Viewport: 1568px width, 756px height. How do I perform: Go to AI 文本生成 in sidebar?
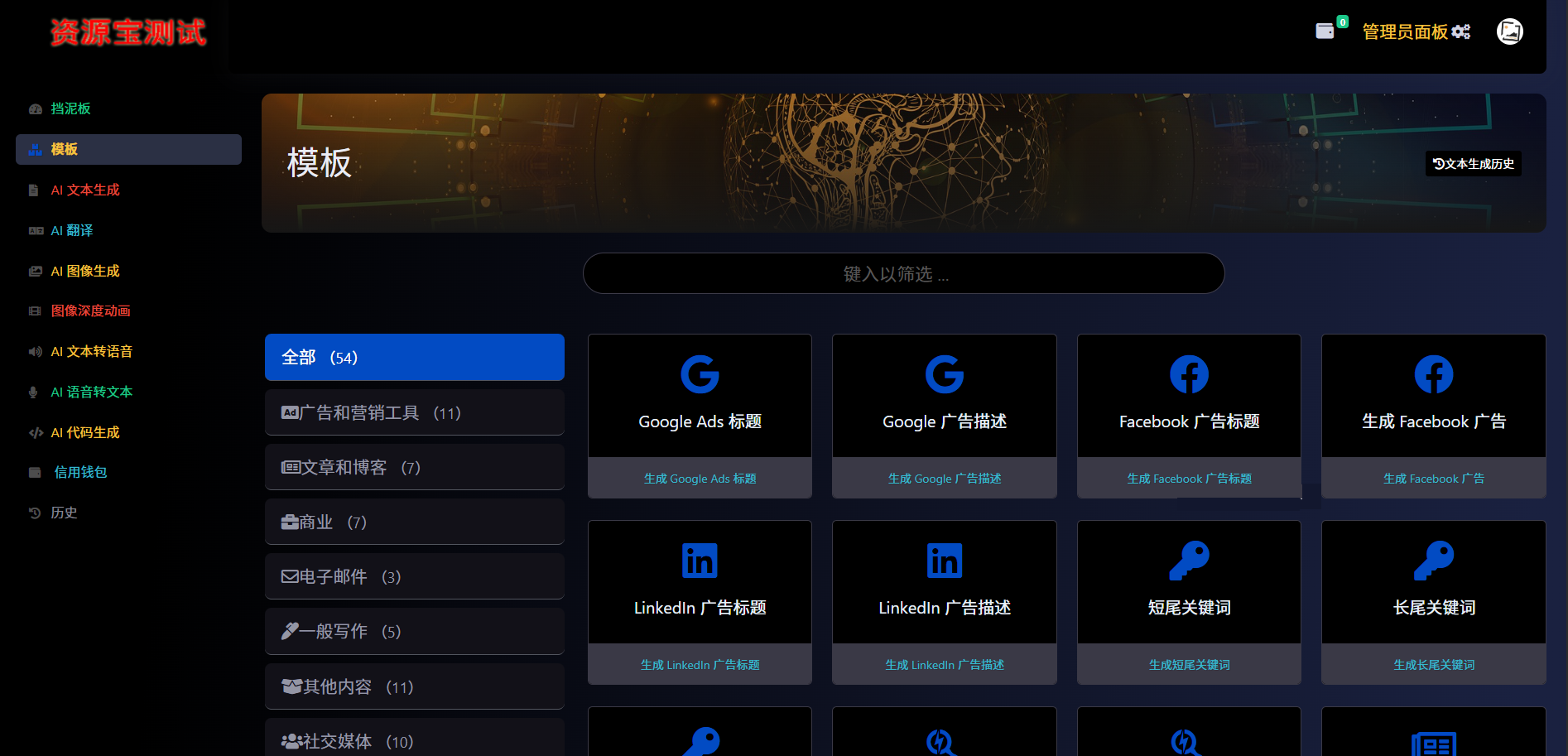85,190
